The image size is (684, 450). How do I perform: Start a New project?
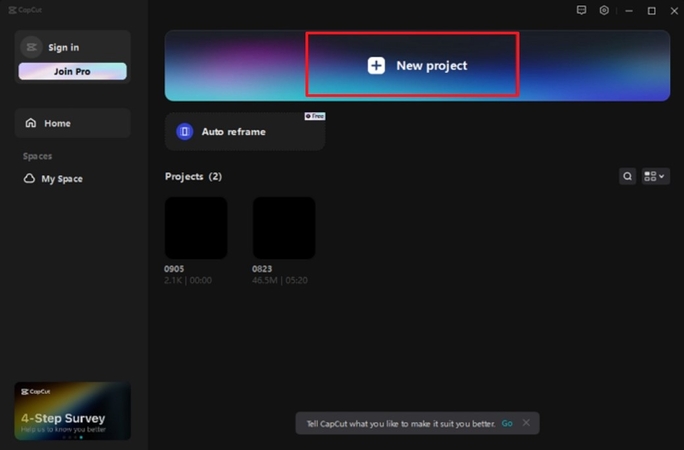[417, 65]
